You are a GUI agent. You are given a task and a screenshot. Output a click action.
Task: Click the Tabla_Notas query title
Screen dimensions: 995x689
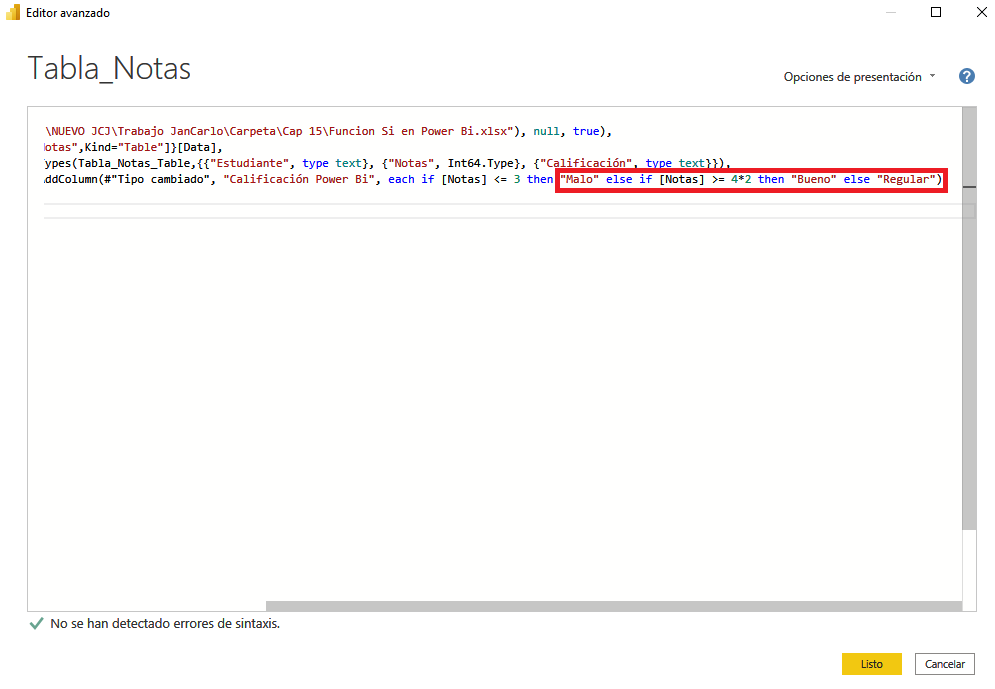pyautogui.click(x=109, y=68)
